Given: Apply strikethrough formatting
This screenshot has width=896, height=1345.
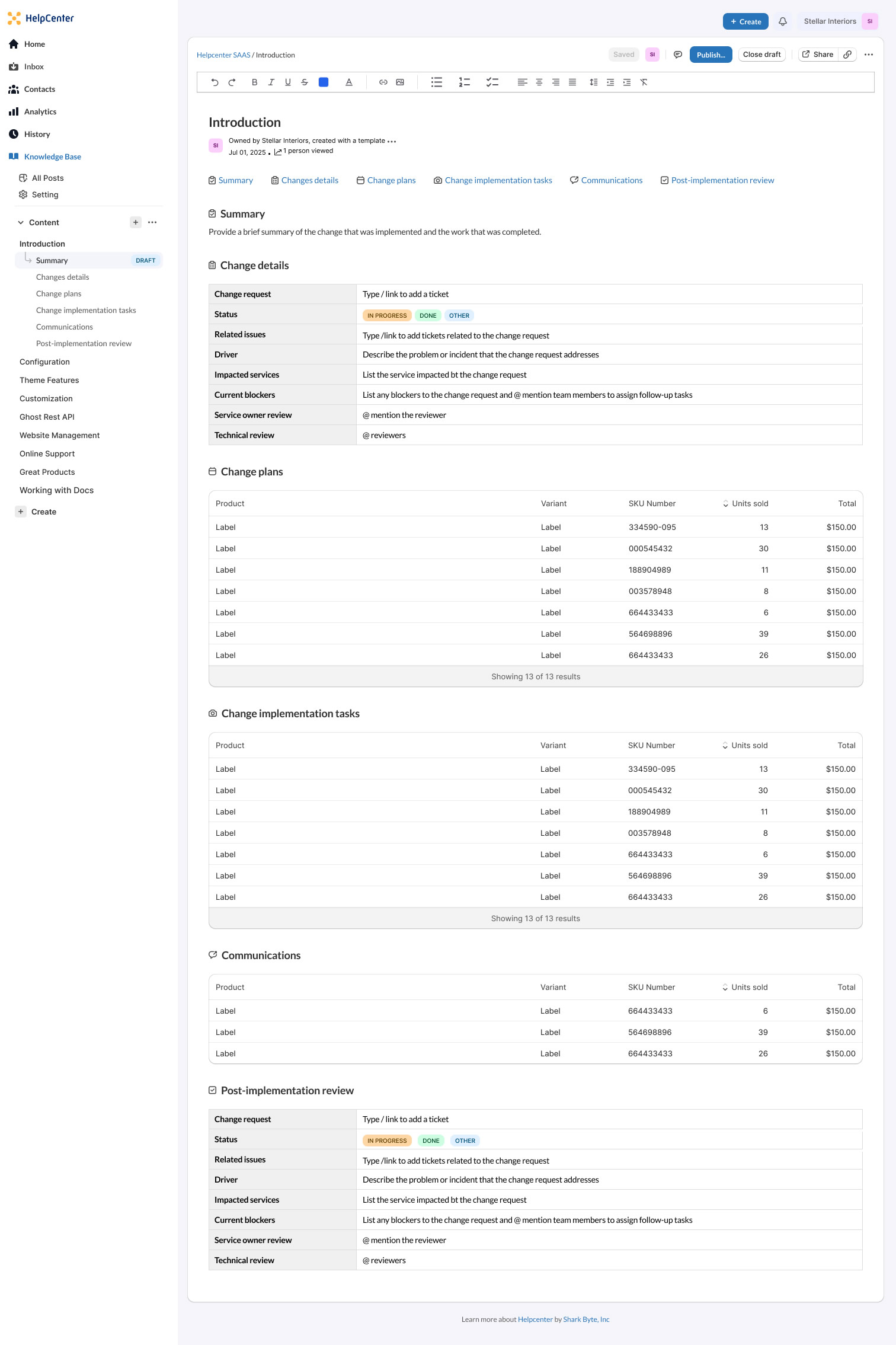Looking at the screenshot, I should [x=305, y=82].
